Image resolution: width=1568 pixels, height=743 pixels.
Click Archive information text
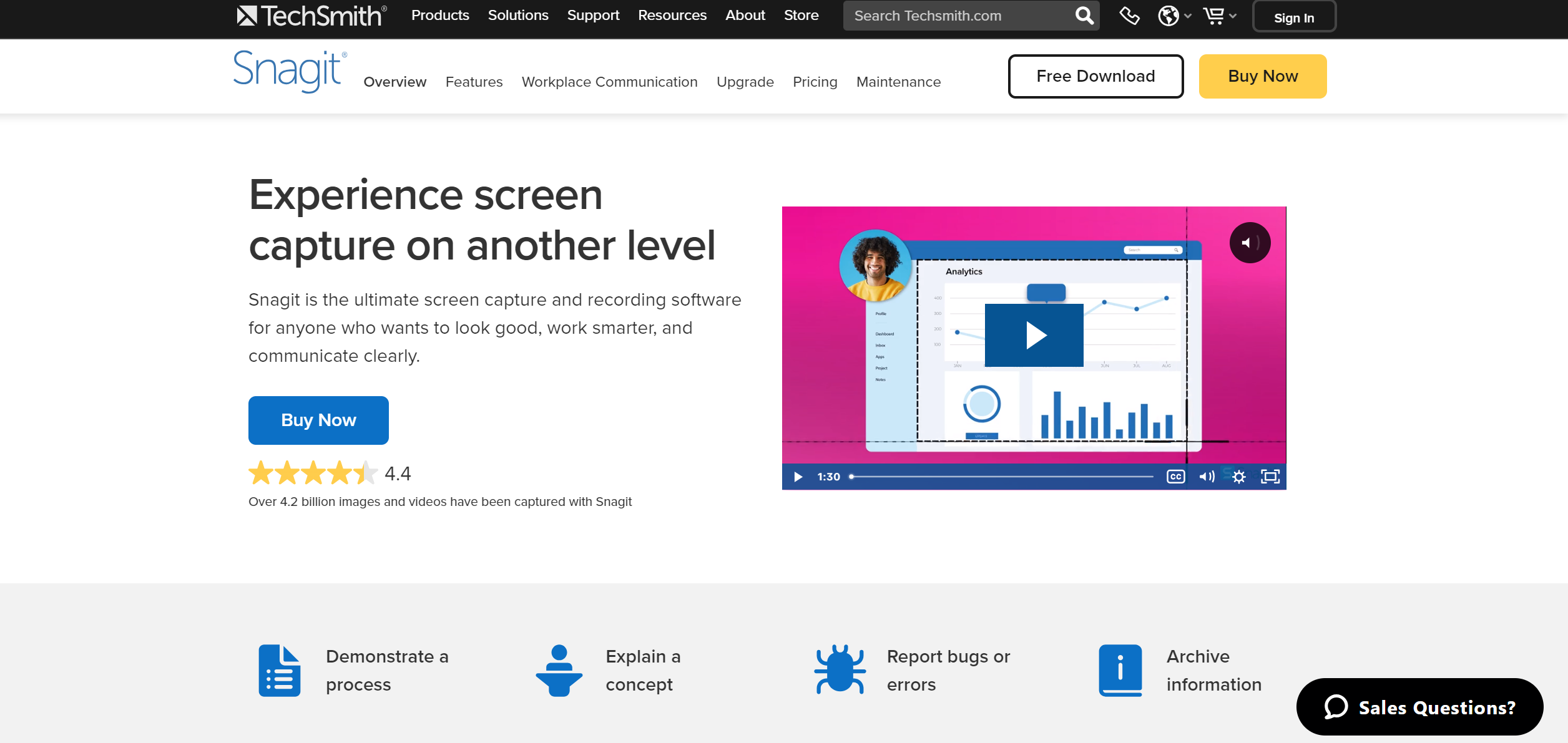click(x=1214, y=671)
